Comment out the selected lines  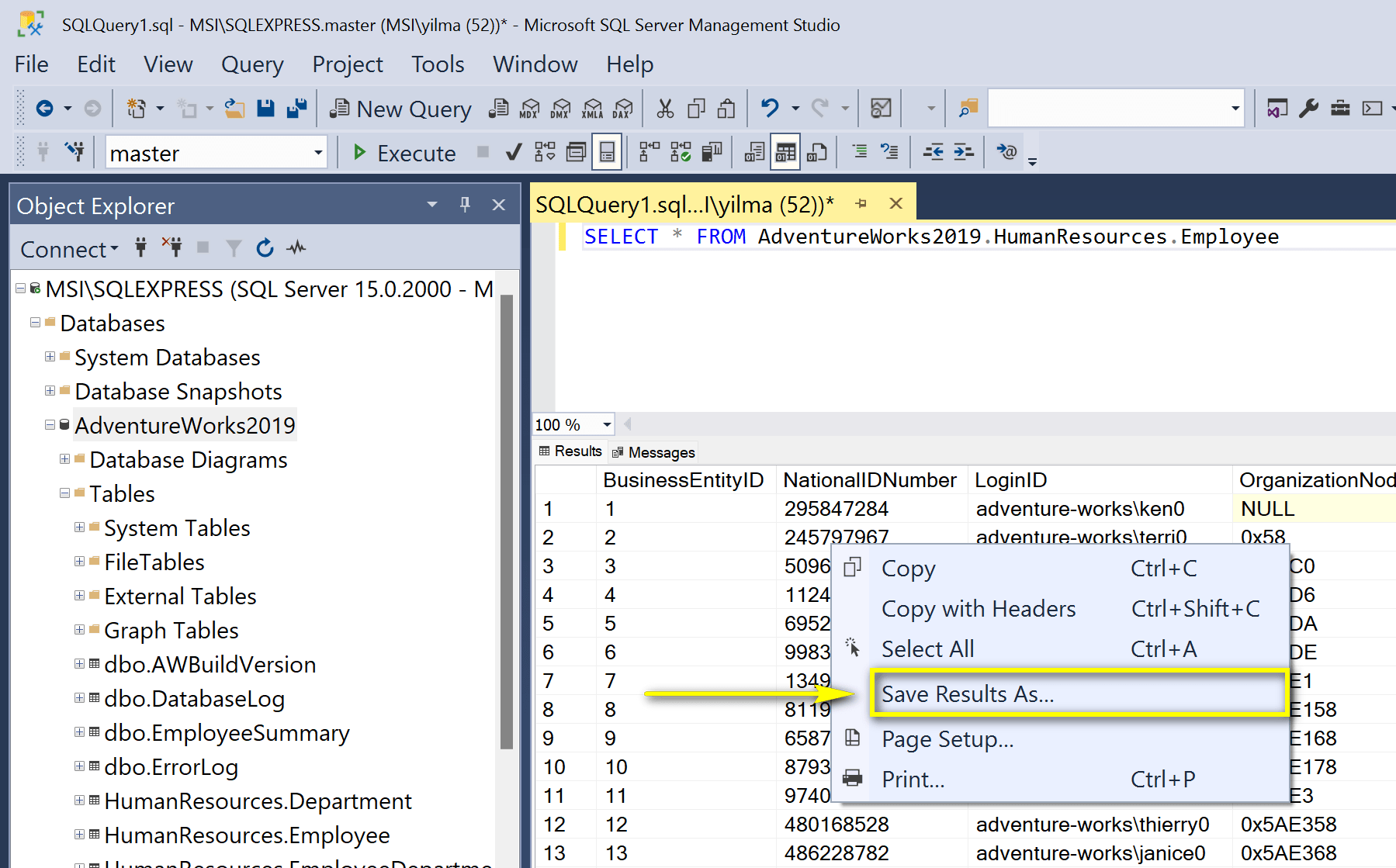(x=859, y=152)
